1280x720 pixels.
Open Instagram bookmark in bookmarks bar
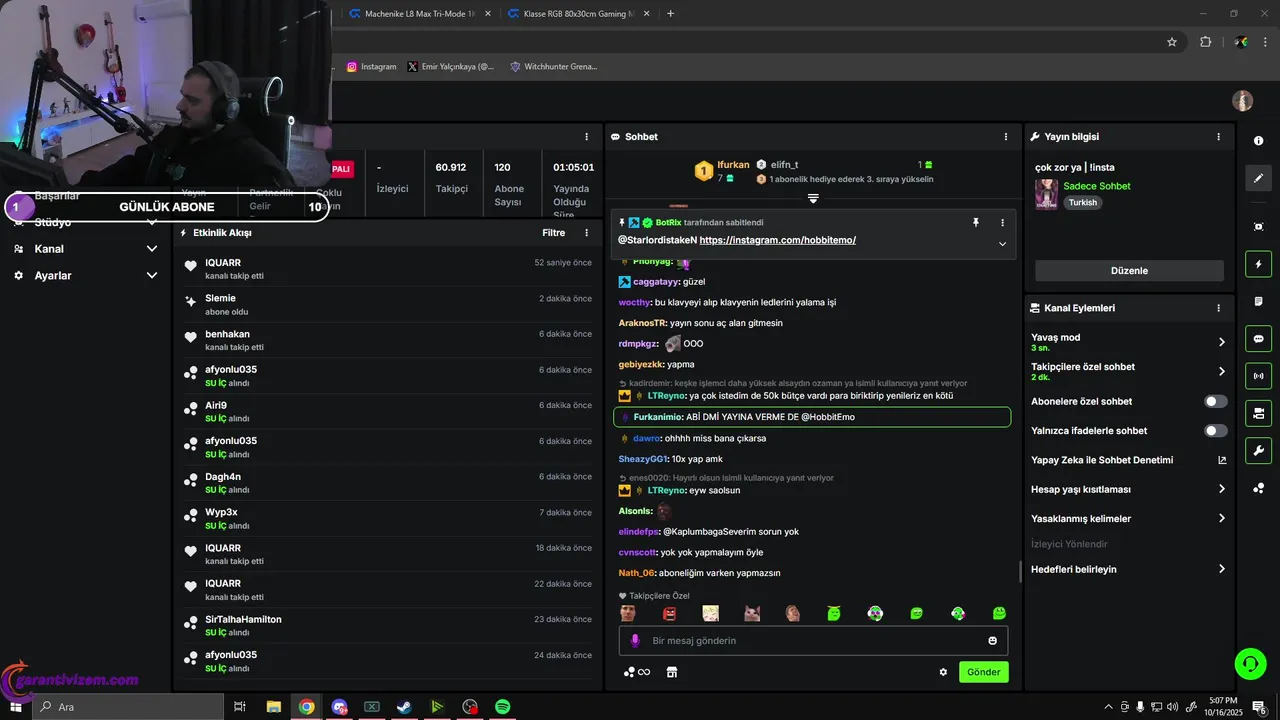coord(371,67)
